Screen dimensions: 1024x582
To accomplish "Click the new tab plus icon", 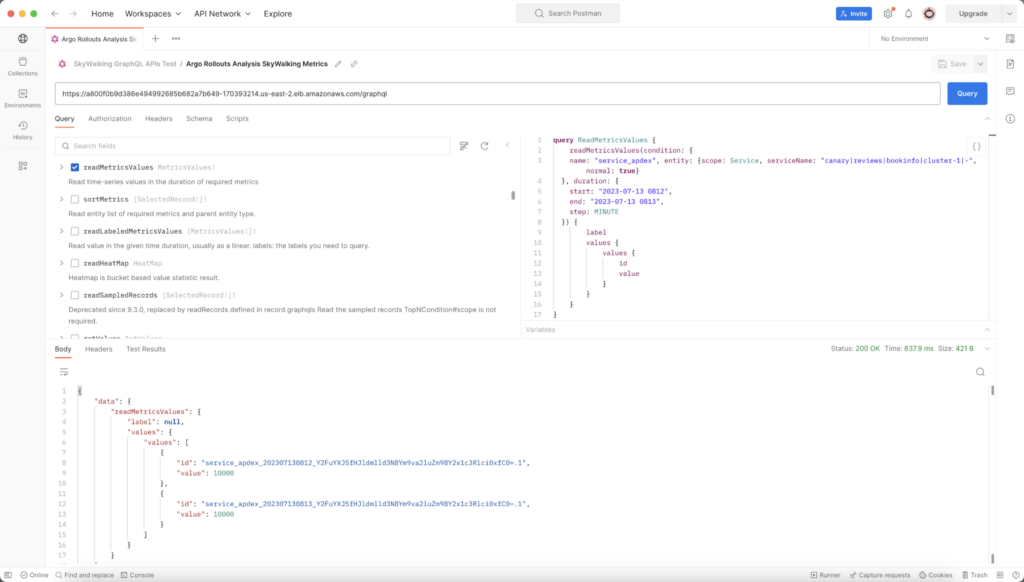I will [x=155, y=38].
